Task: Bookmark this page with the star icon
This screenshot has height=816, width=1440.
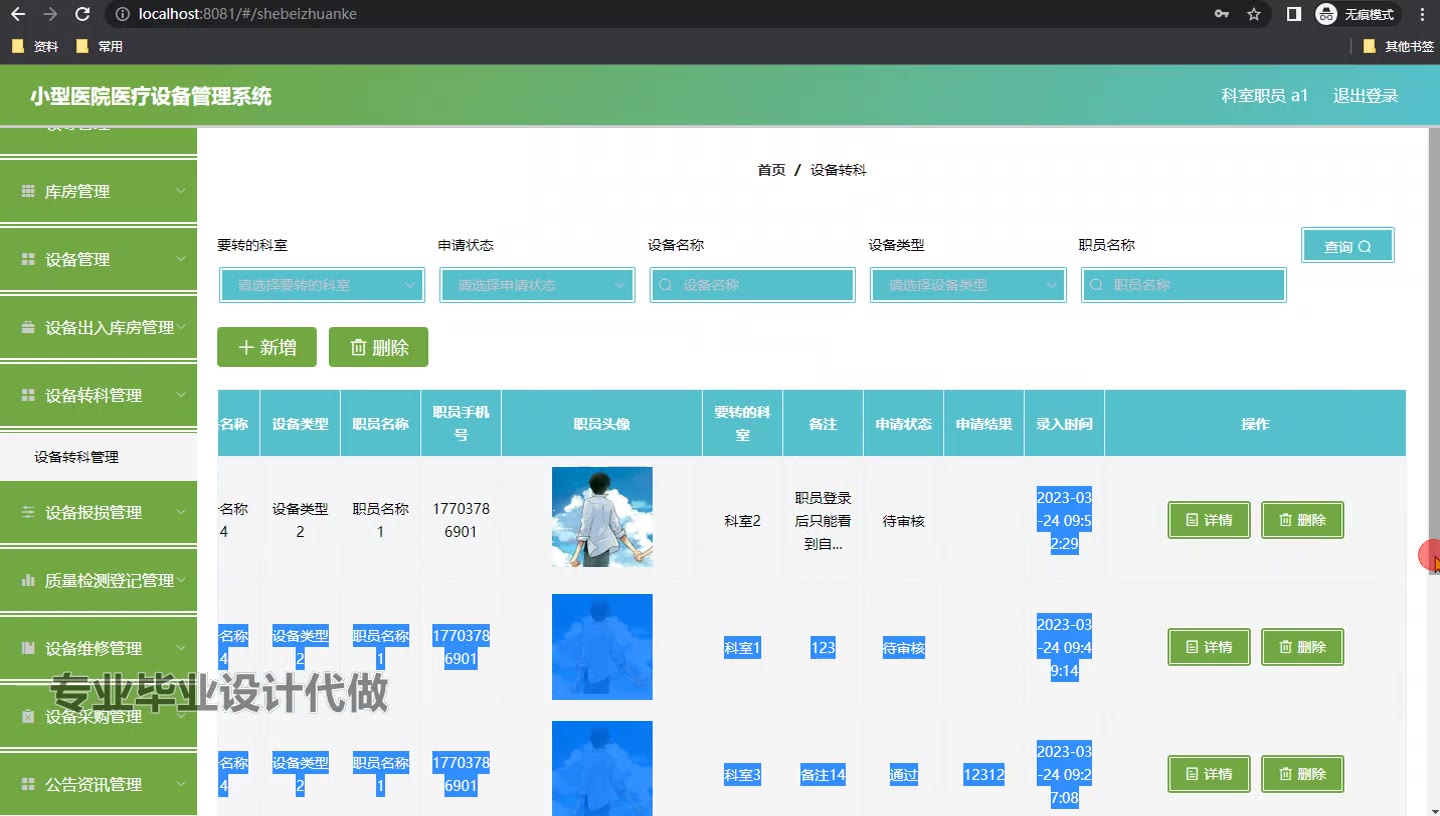Action: point(1254,14)
